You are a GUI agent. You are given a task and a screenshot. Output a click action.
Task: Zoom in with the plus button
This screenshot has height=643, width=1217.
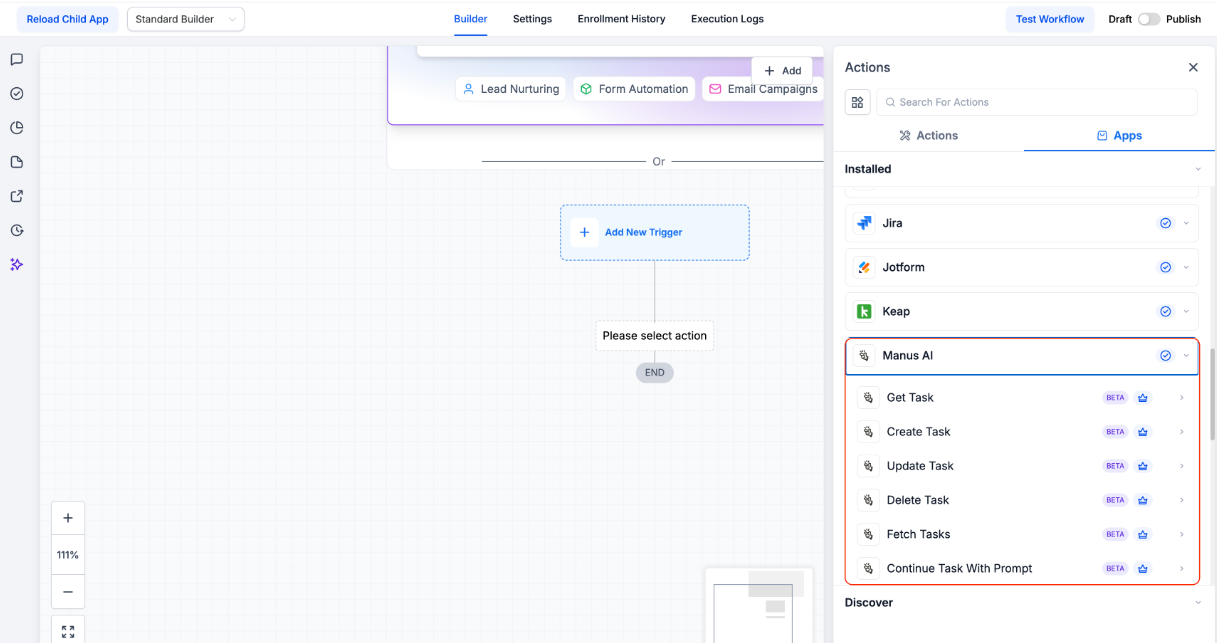68,518
